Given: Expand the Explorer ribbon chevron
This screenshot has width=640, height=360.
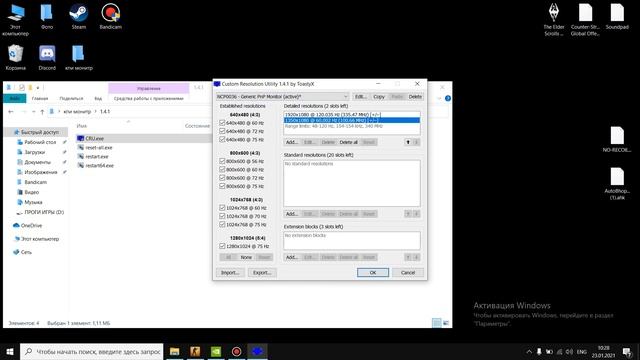Looking at the screenshot, I should [x=439, y=98].
